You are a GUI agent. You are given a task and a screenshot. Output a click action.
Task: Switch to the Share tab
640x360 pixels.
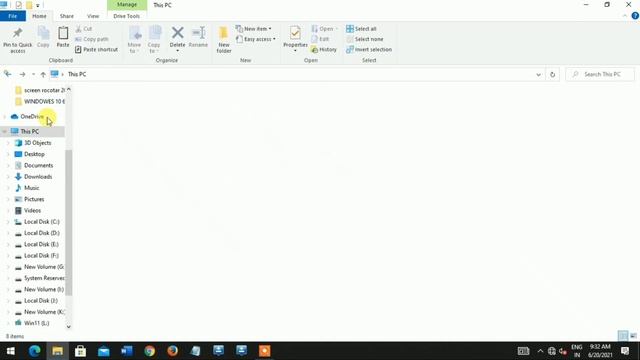click(x=67, y=16)
